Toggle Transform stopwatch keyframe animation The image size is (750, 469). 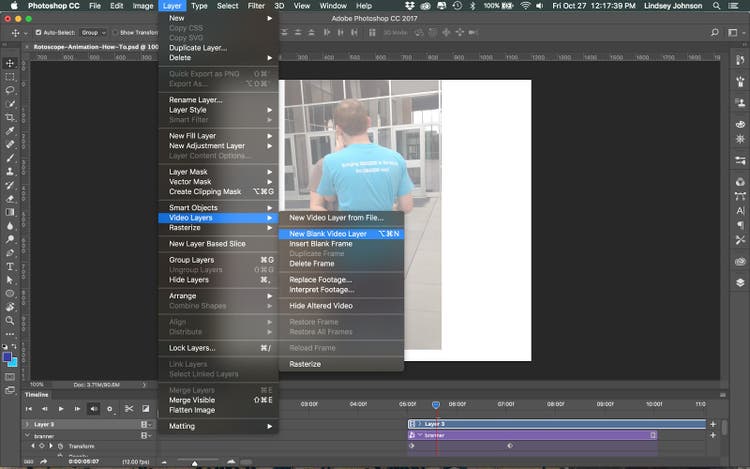[60, 446]
